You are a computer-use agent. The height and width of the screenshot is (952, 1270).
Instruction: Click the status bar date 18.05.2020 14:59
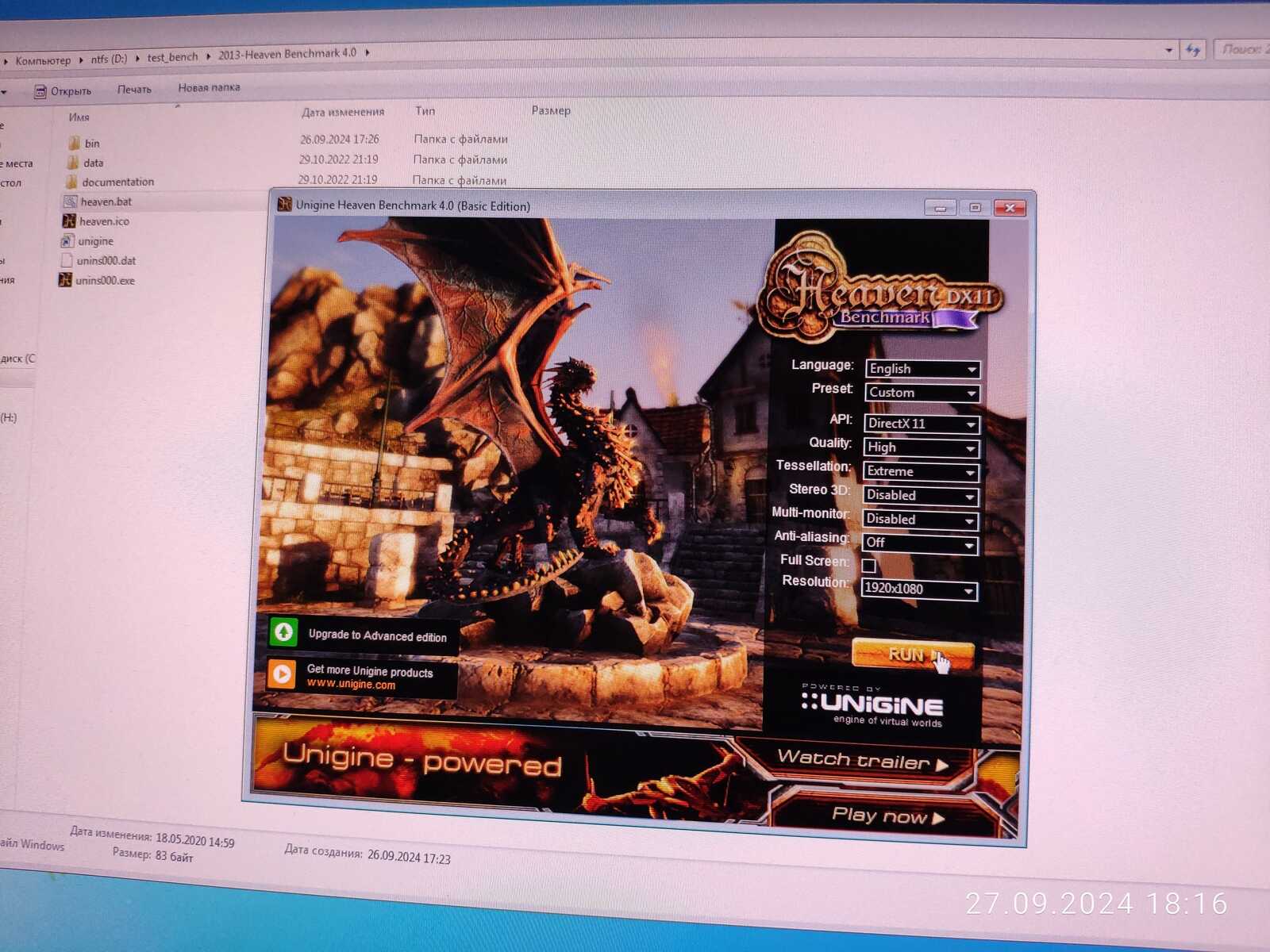click(195, 840)
